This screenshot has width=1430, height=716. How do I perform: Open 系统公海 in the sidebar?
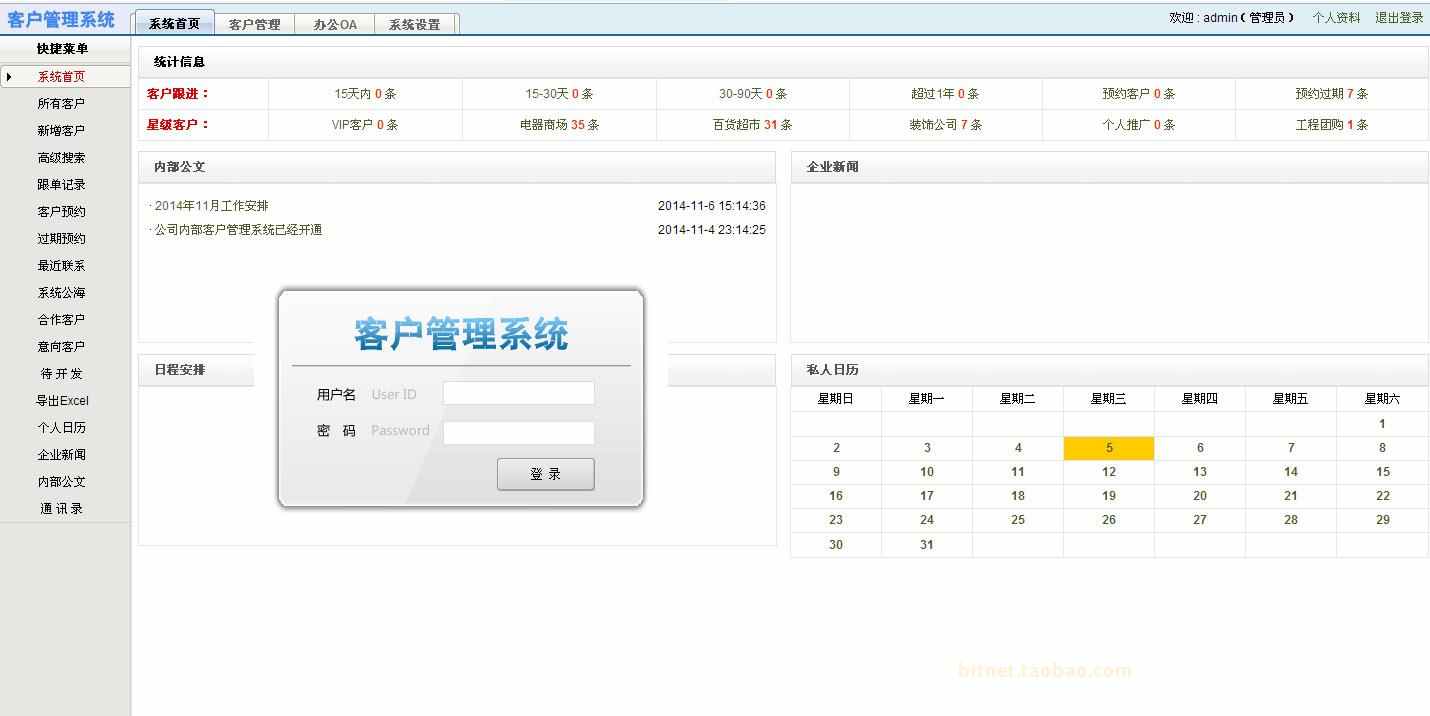click(x=61, y=293)
